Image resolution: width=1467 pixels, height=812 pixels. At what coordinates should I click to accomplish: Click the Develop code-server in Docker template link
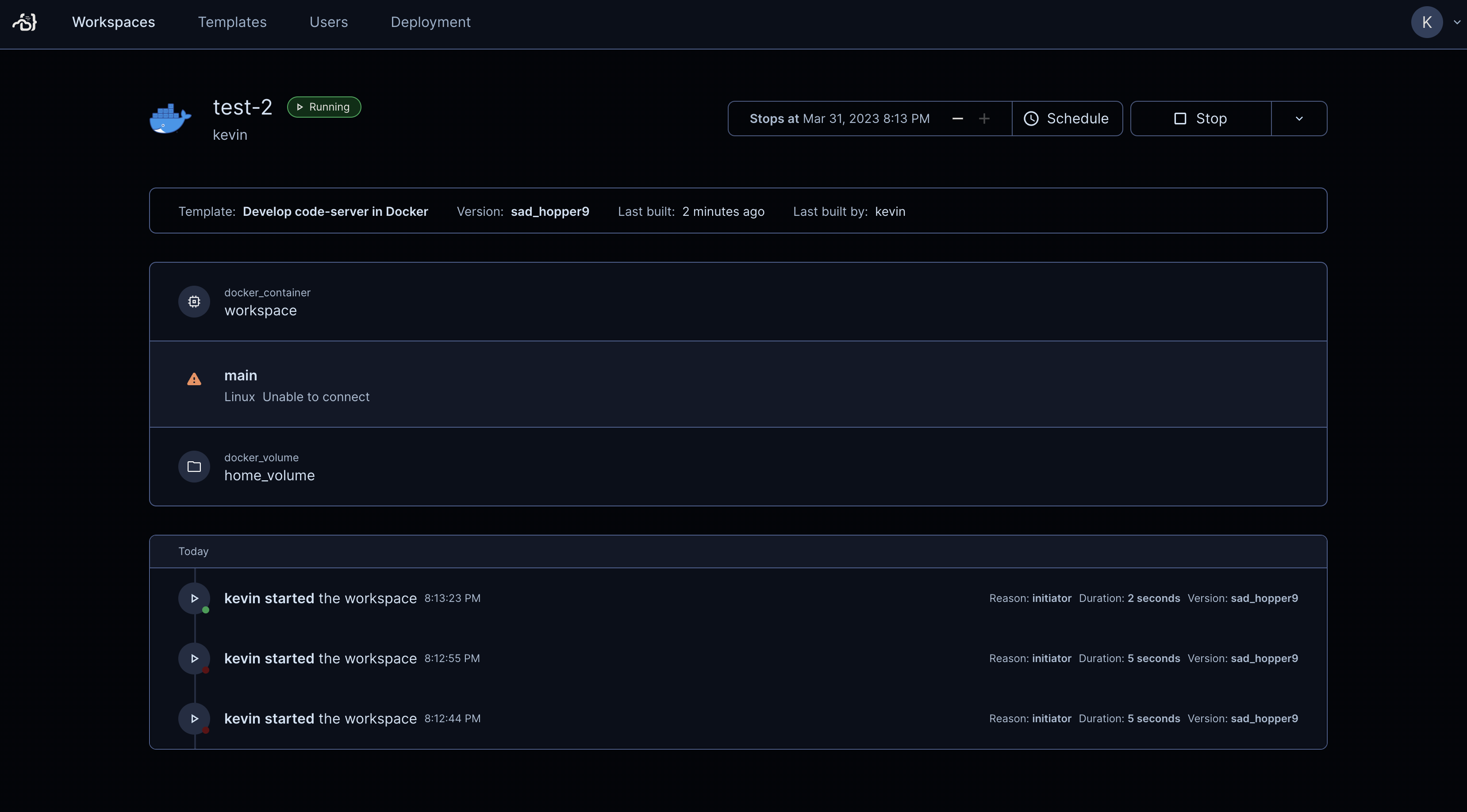click(x=335, y=211)
